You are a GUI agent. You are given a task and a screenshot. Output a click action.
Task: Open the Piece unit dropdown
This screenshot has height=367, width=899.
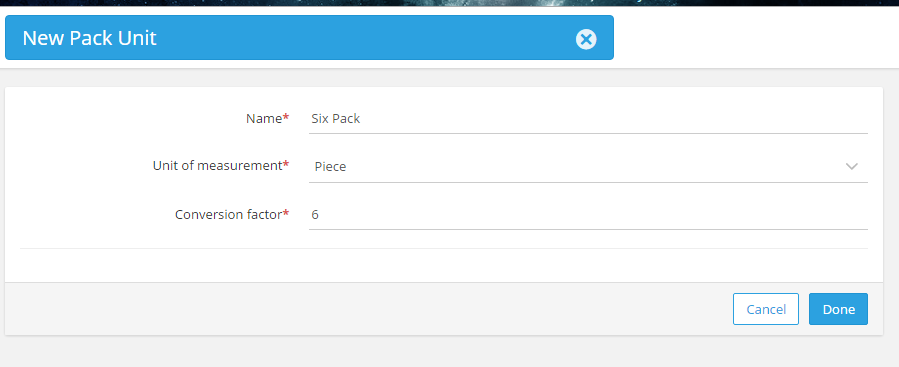coord(588,167)
